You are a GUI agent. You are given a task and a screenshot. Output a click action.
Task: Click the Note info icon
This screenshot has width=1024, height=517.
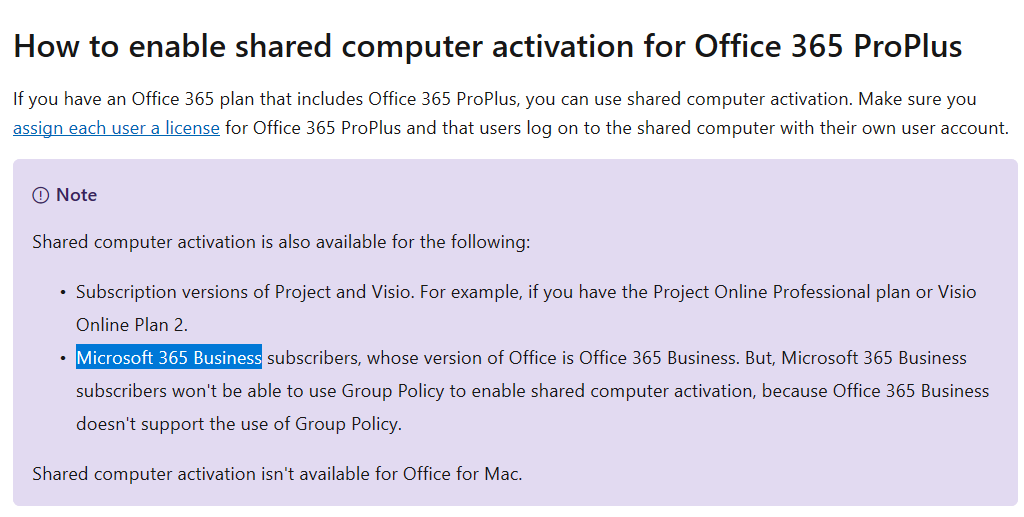40,195
